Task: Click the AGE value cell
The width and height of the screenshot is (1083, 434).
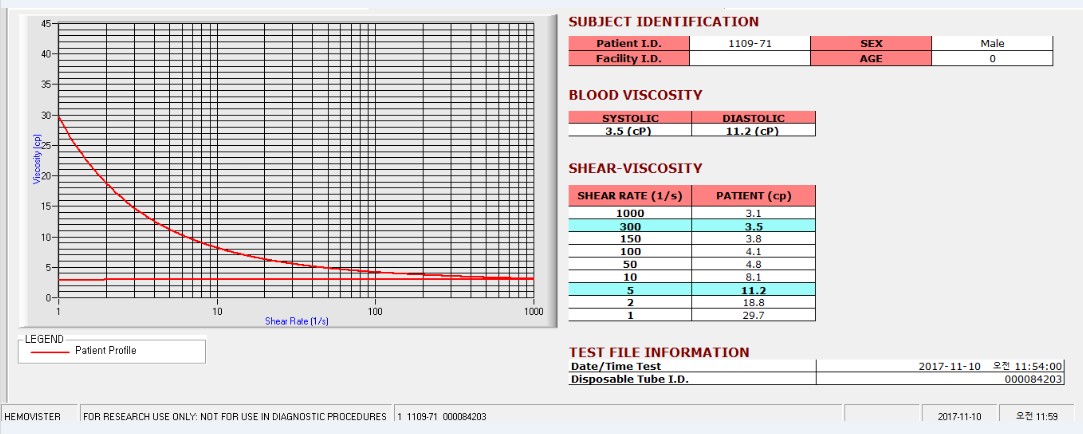Action: (992, 59)
